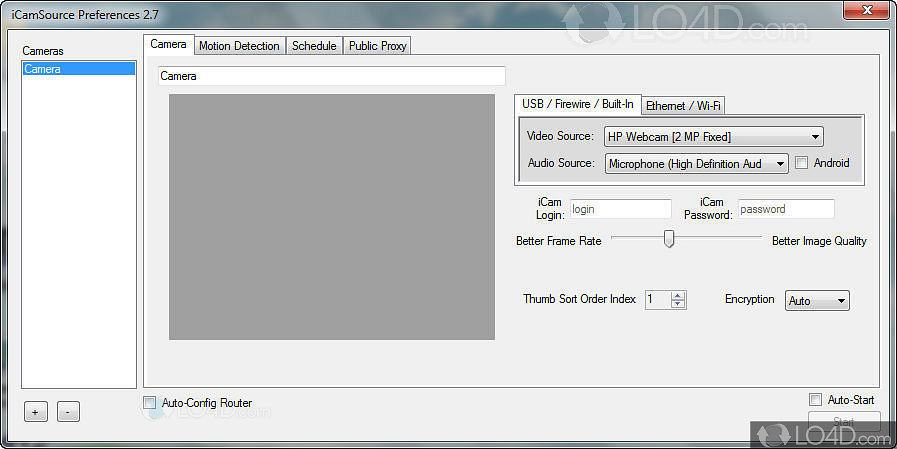Viewport: 897px width, 449px height.
Task: Enable the Android checkbox
Action: coord(801,163)
